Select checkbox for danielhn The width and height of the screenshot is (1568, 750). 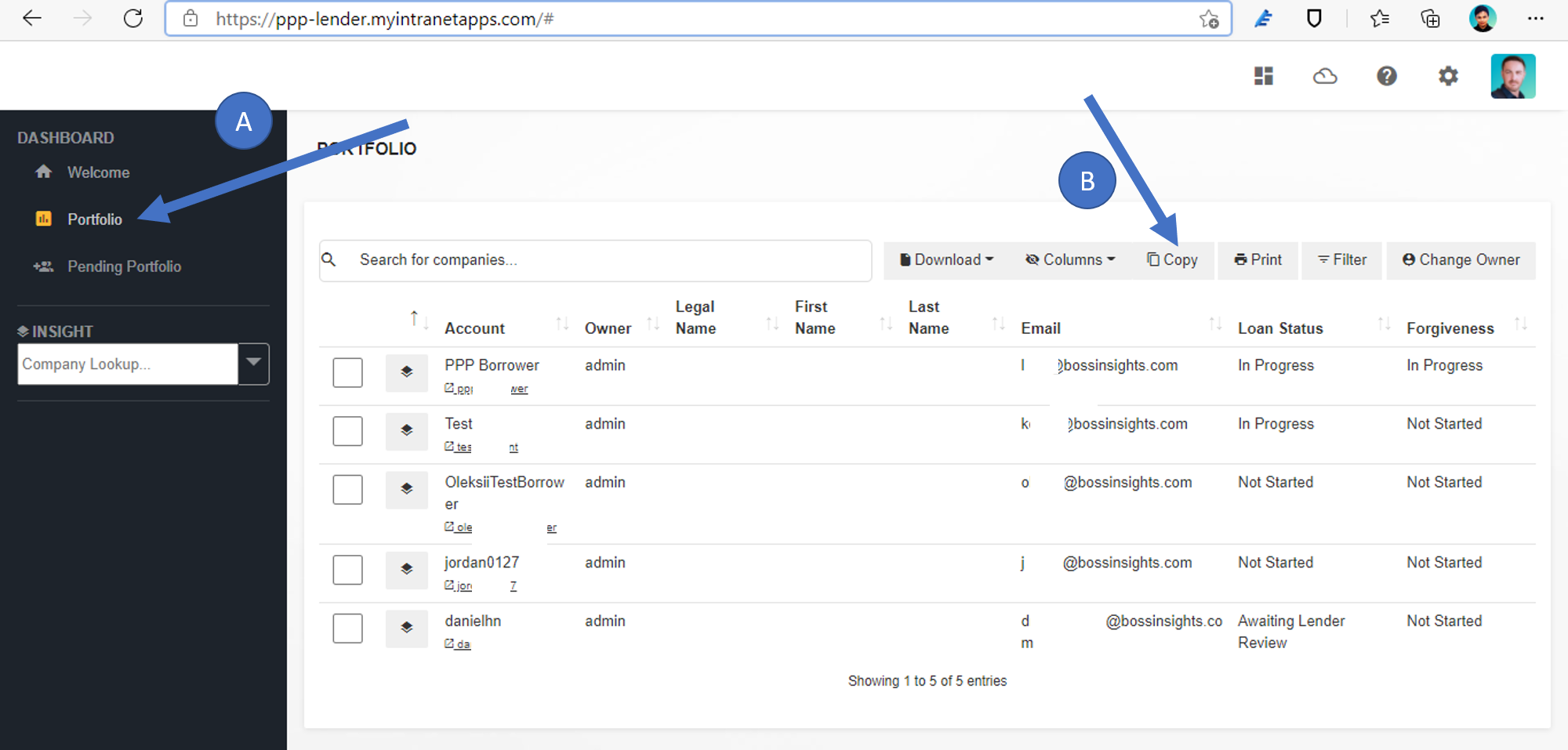(347, 628)
